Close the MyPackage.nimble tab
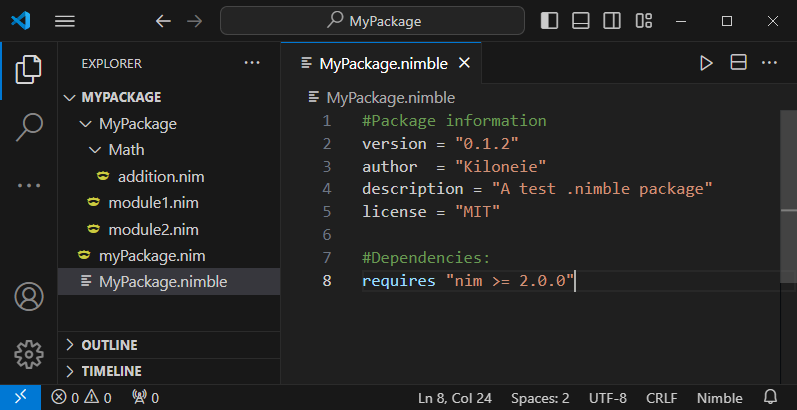 coord(464,63)
